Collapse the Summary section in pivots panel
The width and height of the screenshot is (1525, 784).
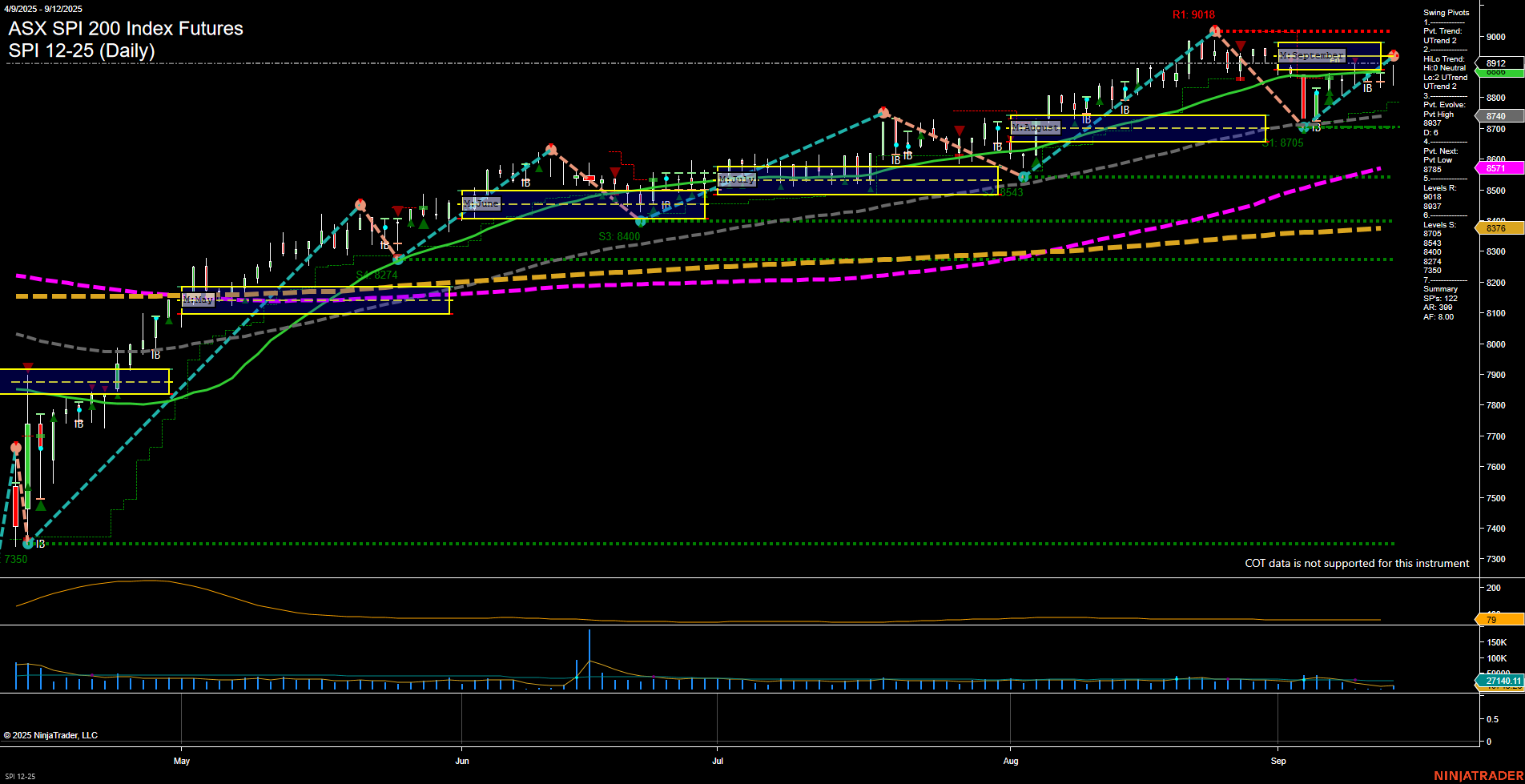1440,288
